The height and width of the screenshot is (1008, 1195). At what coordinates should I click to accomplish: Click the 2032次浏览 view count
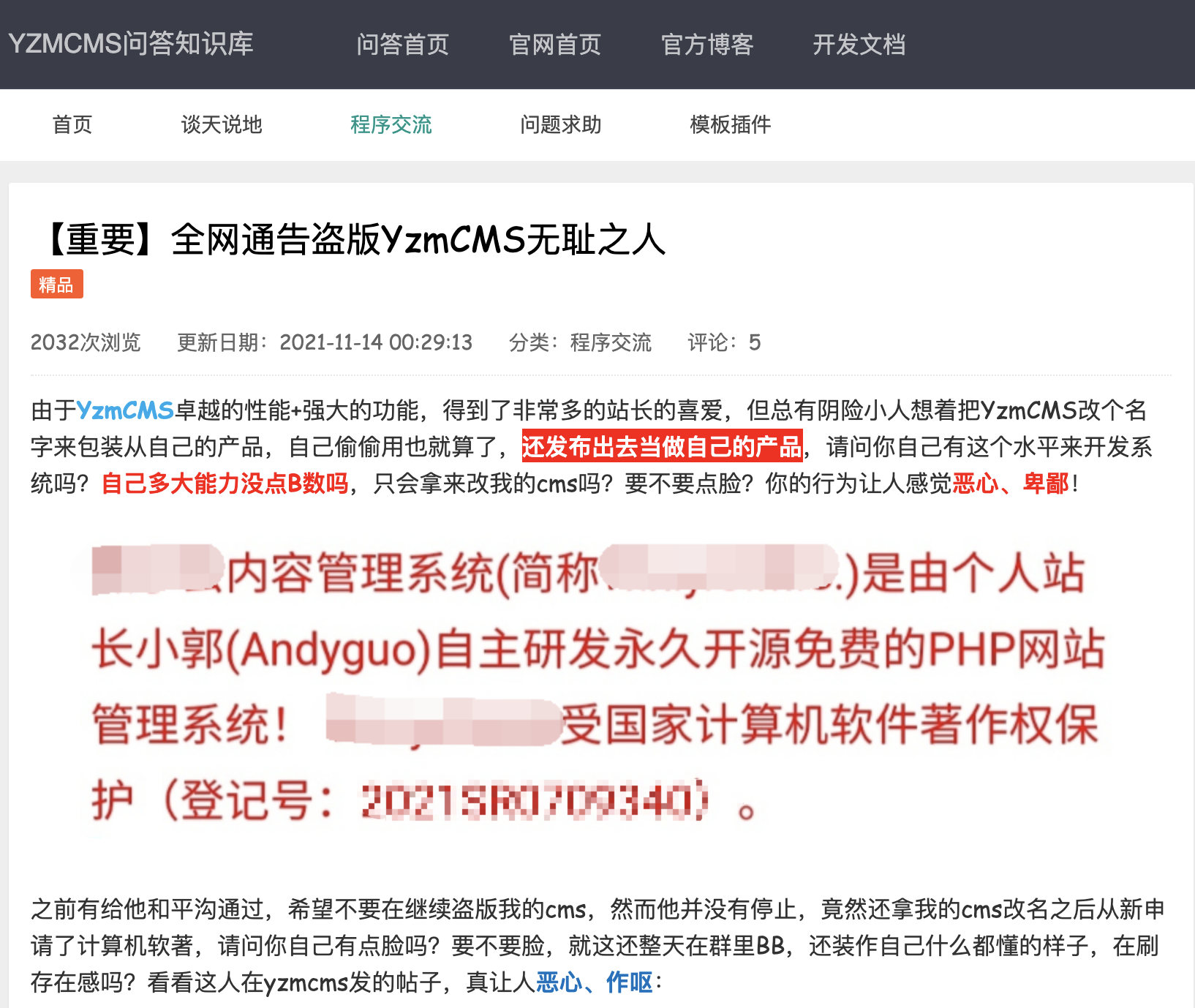point(86,342)
